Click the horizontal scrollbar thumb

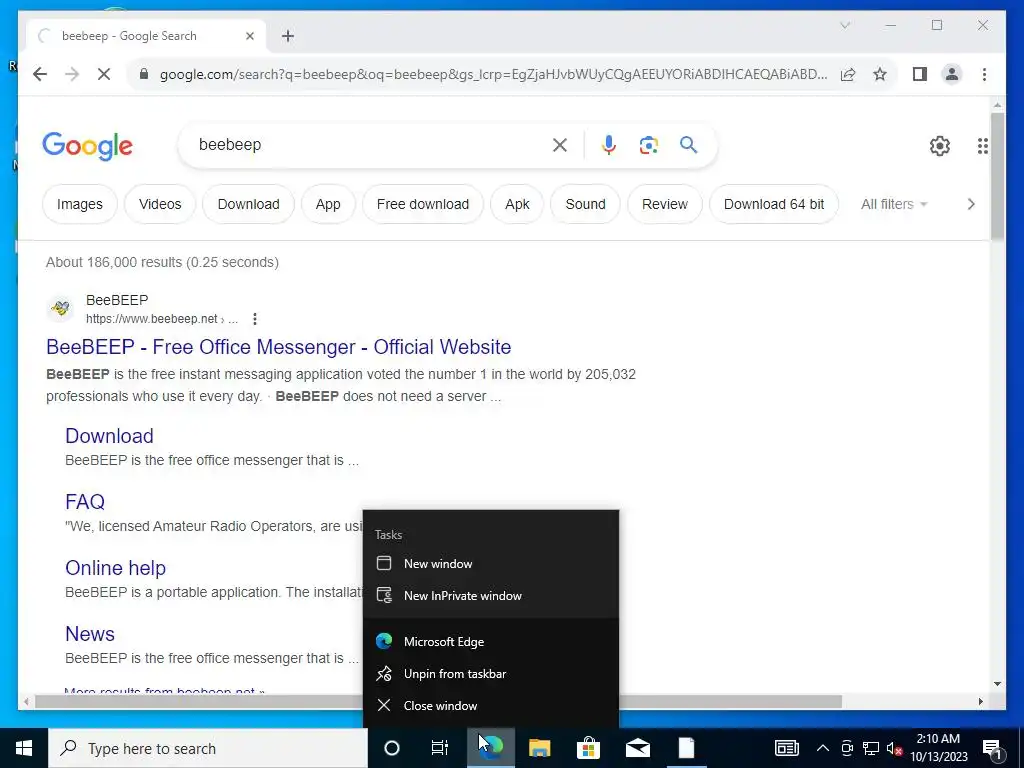(438, 702)
